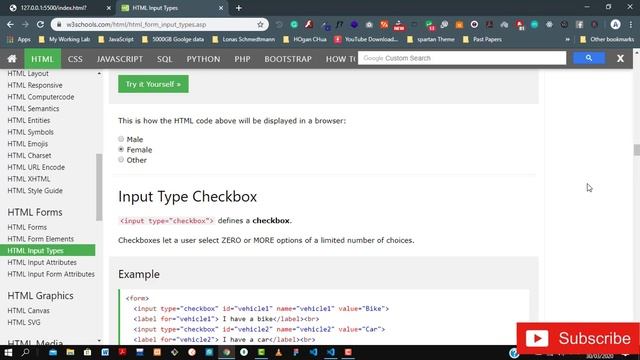Click the W3Schools home icon

(12, 59)
